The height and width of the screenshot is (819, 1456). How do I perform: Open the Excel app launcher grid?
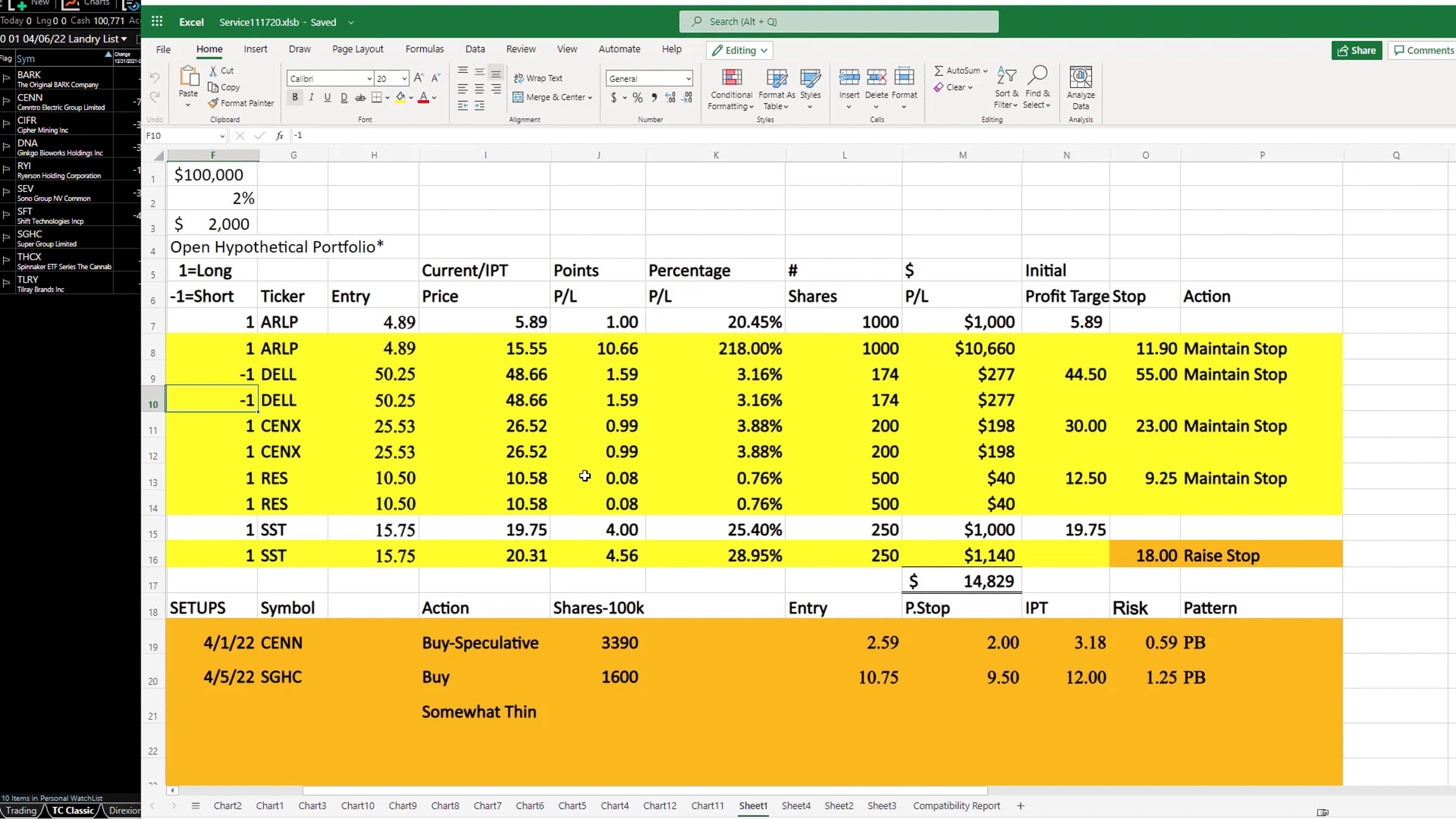tap(157, 22)
